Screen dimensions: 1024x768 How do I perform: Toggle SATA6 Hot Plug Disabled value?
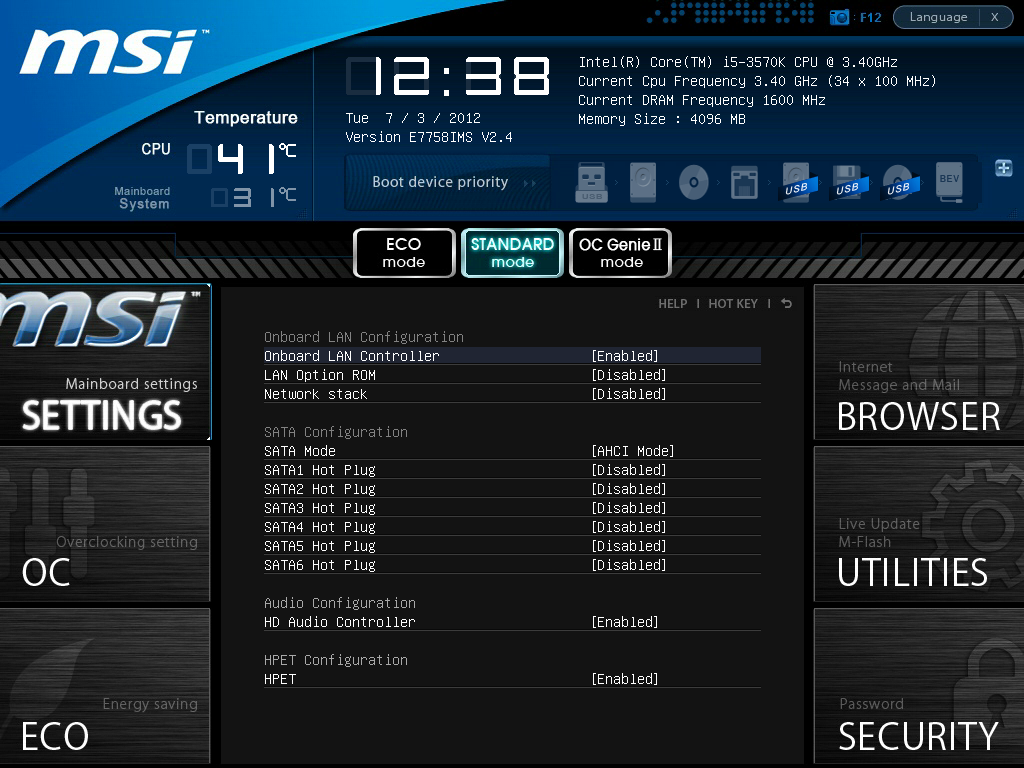(x=628, y=564)
